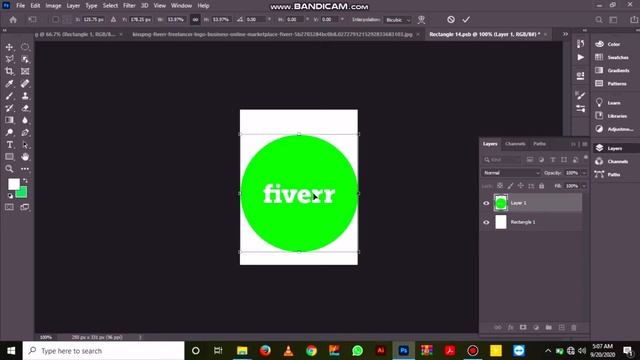
Task: Select the Hand tool
Action: 25,157
